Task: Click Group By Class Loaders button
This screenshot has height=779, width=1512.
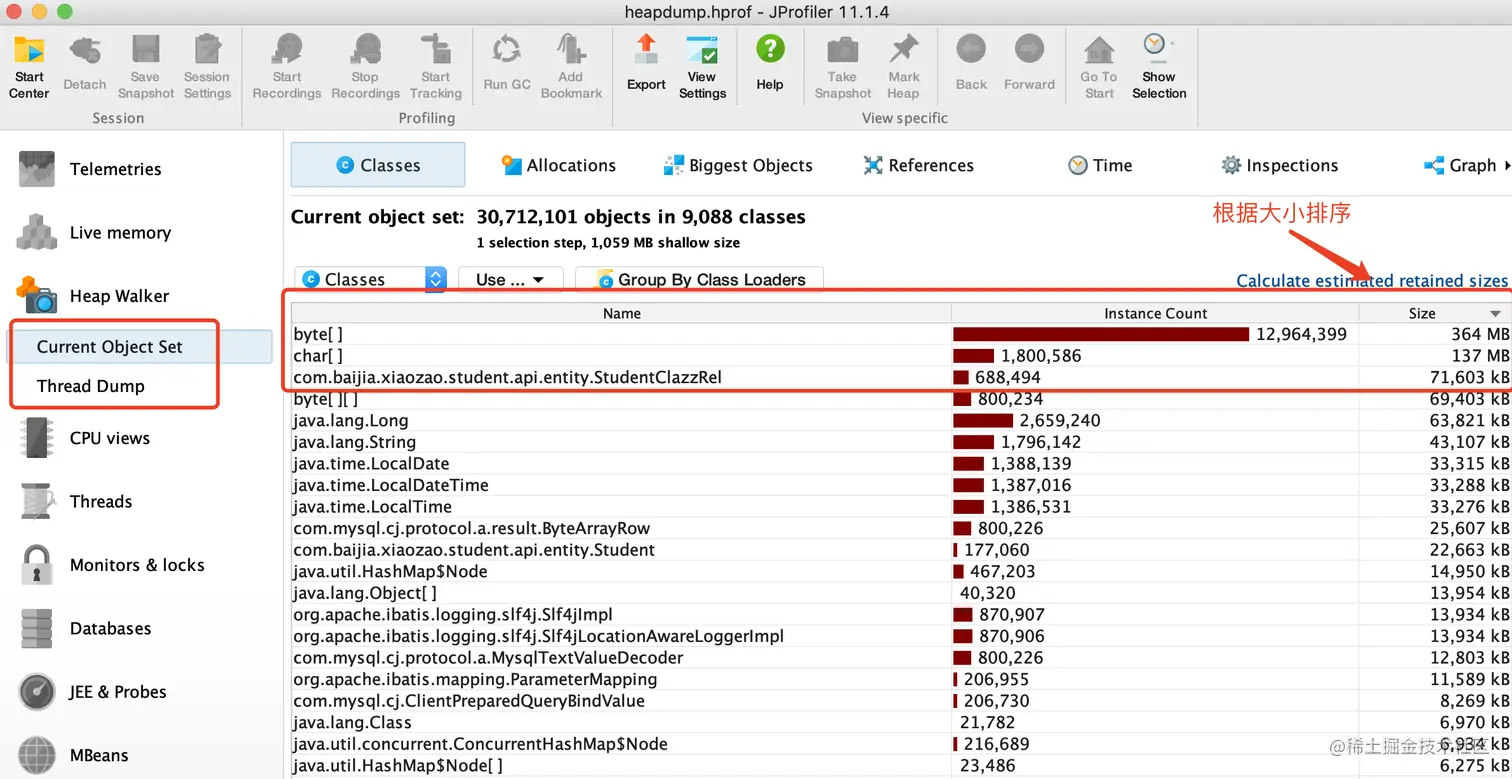Action: pyautogui.click(x=699, y=280)
